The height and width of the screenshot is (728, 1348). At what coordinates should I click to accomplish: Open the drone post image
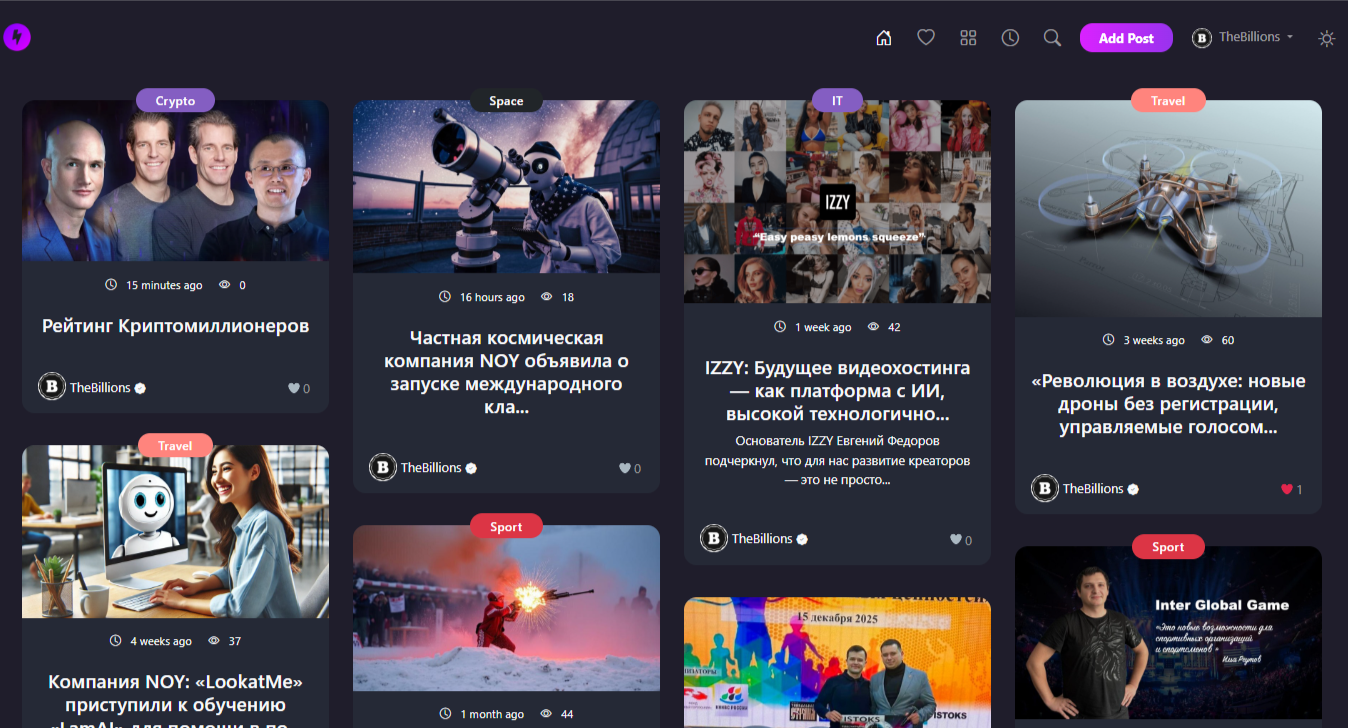point(1168,209)
